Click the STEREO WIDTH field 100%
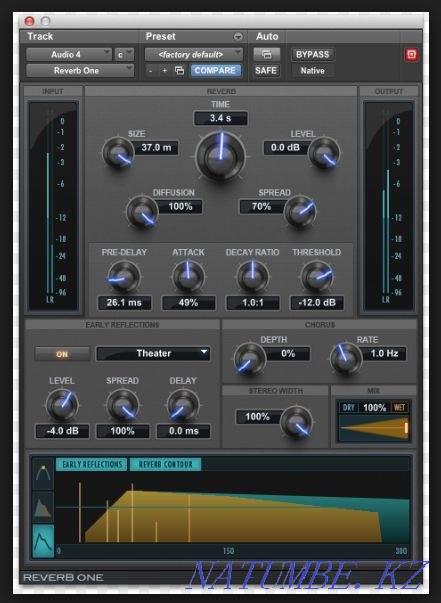 pos(258,417)
